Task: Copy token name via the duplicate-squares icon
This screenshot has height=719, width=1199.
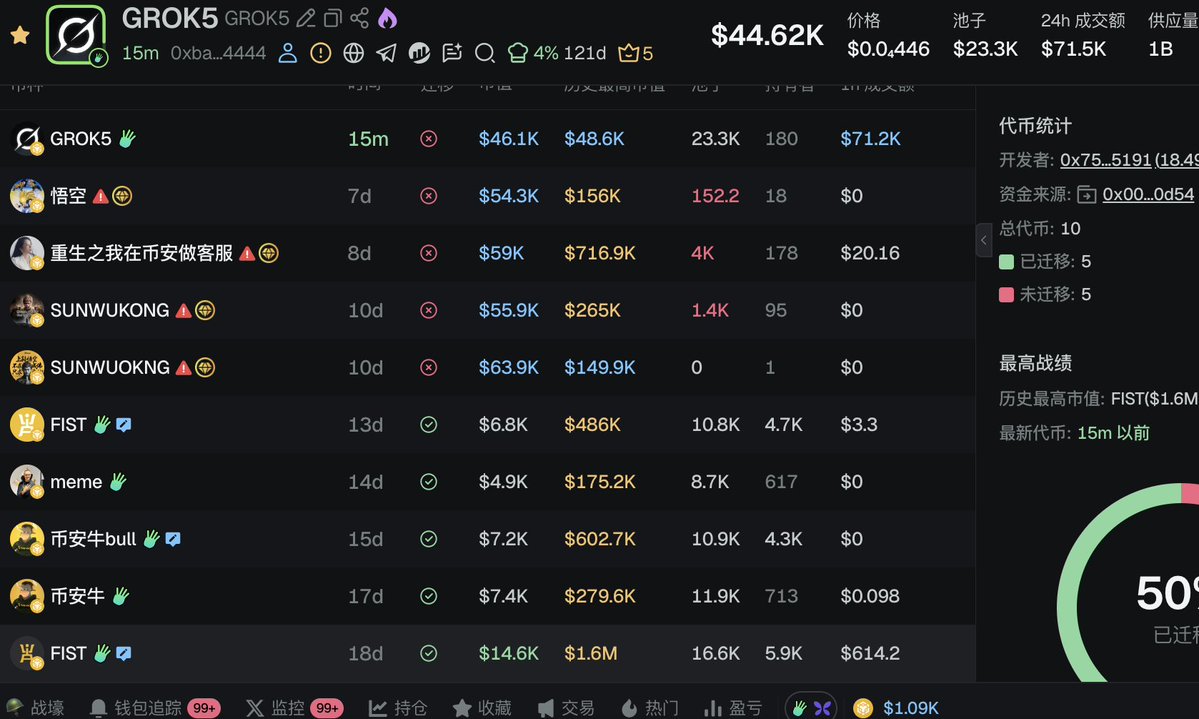Action: [x=333, y=18]
